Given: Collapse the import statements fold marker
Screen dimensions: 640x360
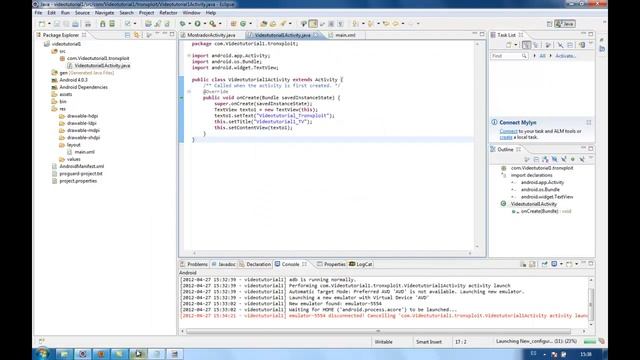Looking at the screenshot, I should [189, 56].
